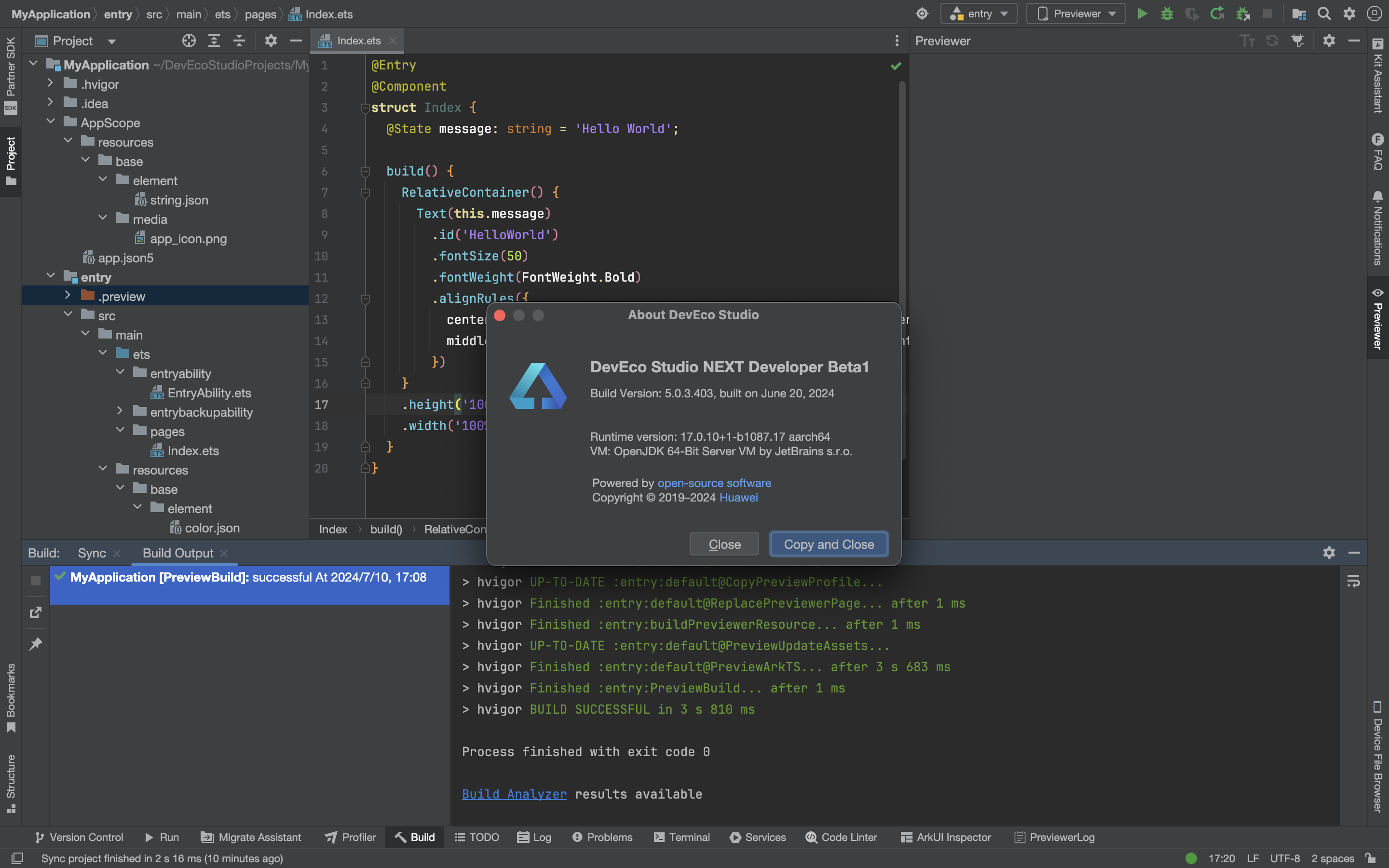The image size is (1389, 868).
Task: Toggle Notifications side panel
Action: click(x=1377, y=228)
